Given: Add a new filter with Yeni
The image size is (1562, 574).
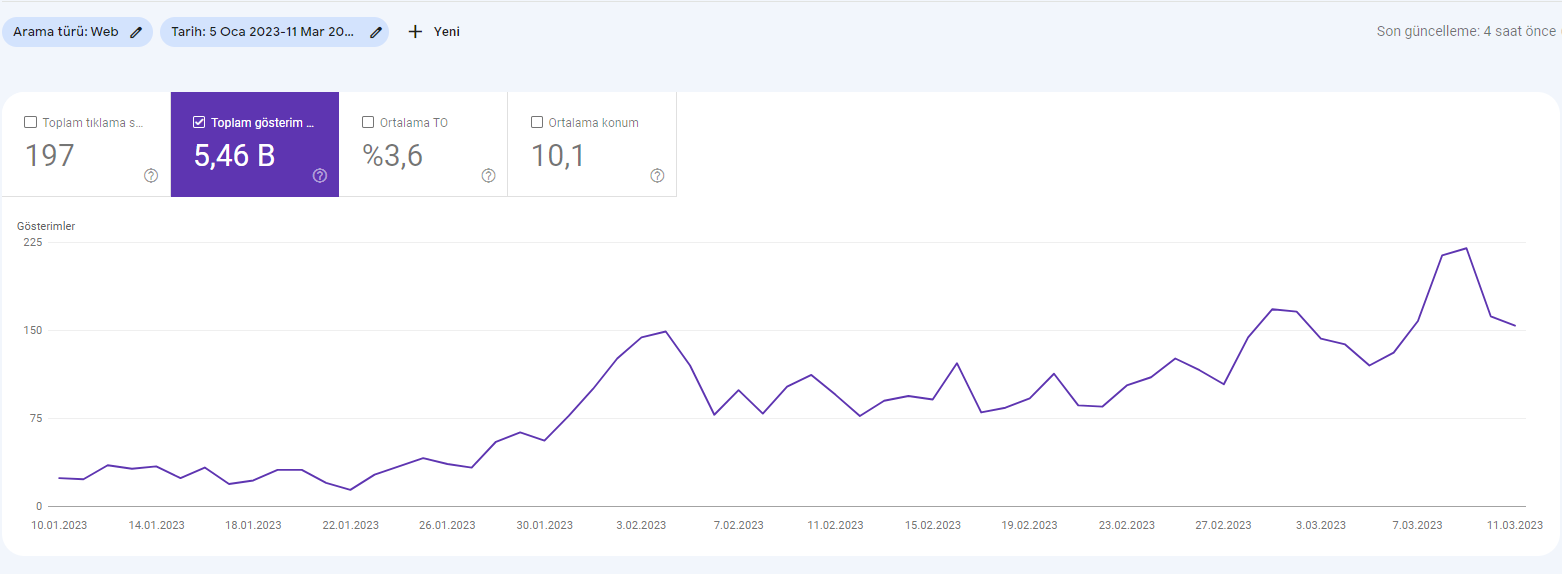Looking at the screenshot, I should click(435, 32).
